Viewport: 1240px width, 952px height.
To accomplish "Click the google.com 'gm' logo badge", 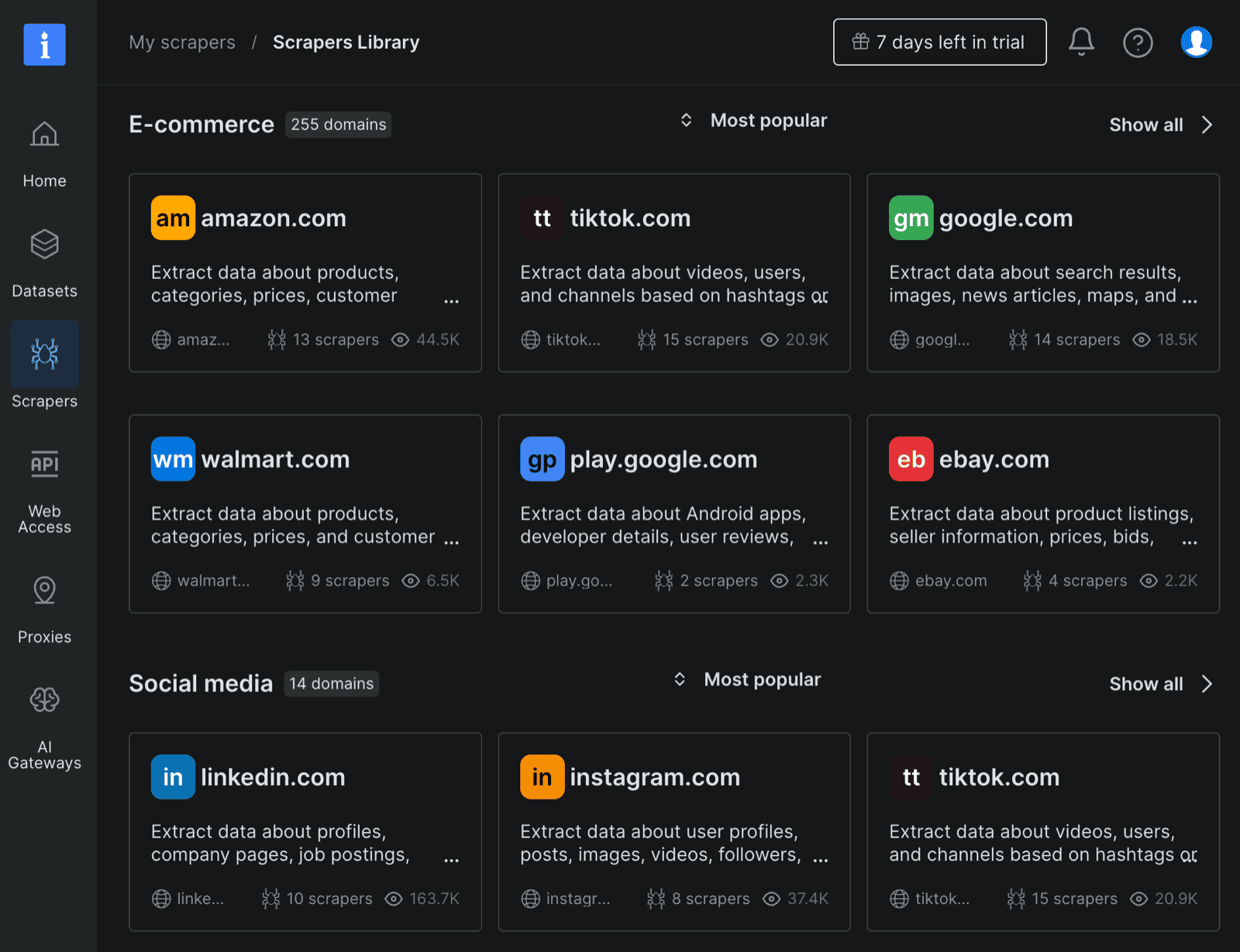I will (x=911, y=218).
